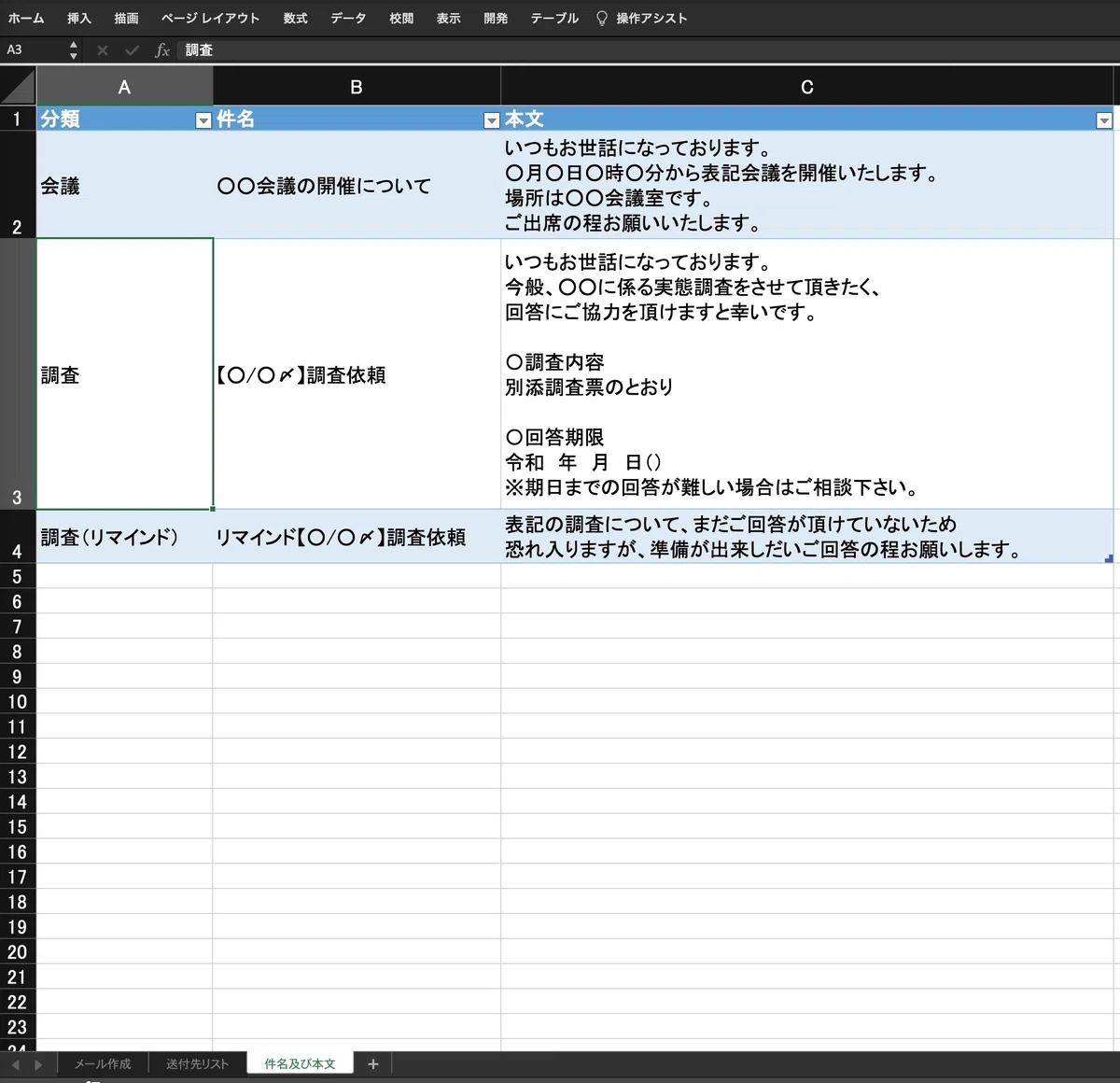Viewport: 1120px width, 1083px height.
Task: Select cell リマインド【〇/〇〆】調査依頼
Action: [357, 537]
